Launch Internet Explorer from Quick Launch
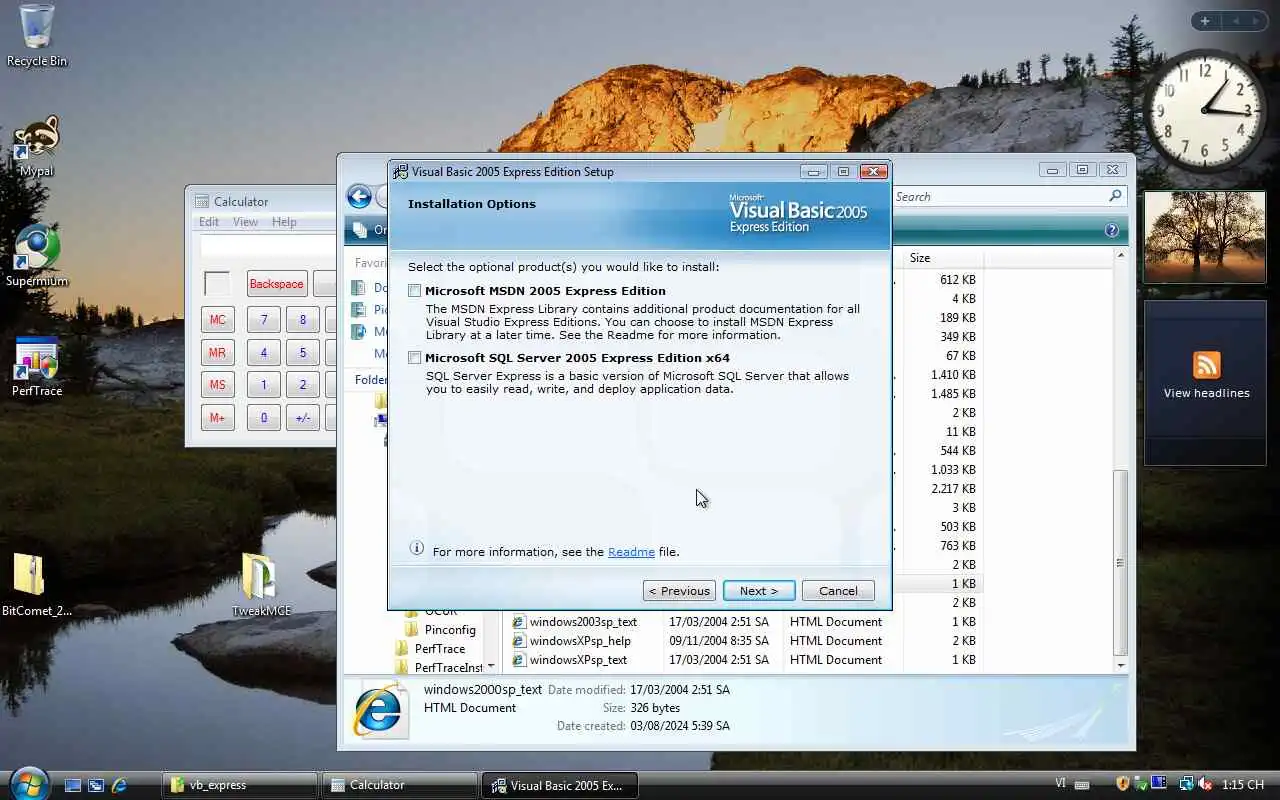1280x800 pixels. point(119,786)
